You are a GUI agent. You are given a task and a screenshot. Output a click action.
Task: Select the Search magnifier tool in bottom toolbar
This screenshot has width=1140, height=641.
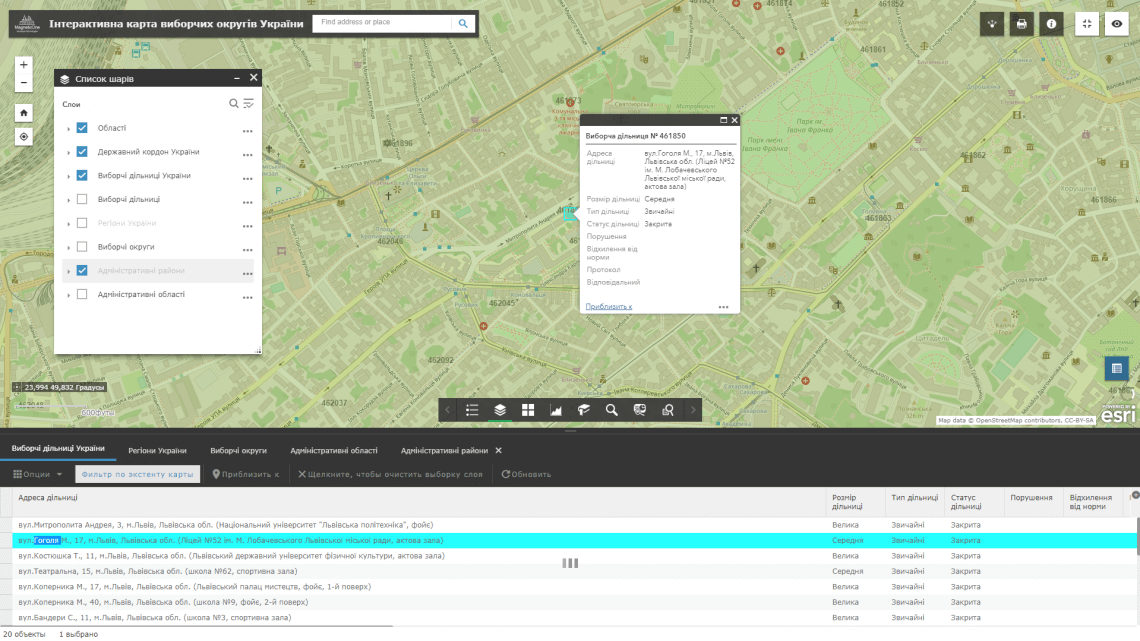click(611, 409)
